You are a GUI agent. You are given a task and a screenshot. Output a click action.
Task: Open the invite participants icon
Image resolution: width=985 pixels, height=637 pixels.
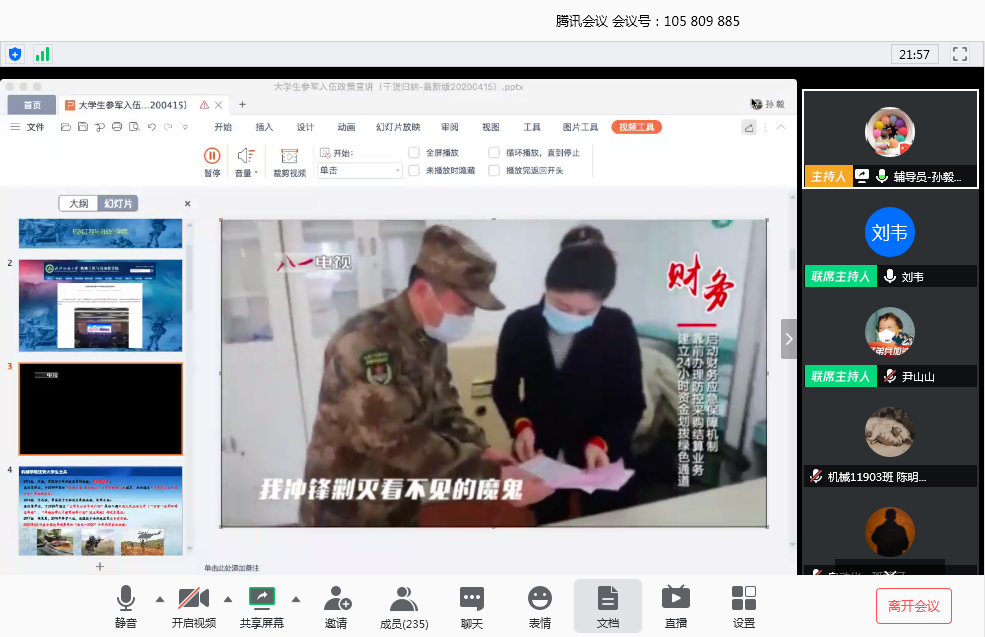(x=336, y=599)
